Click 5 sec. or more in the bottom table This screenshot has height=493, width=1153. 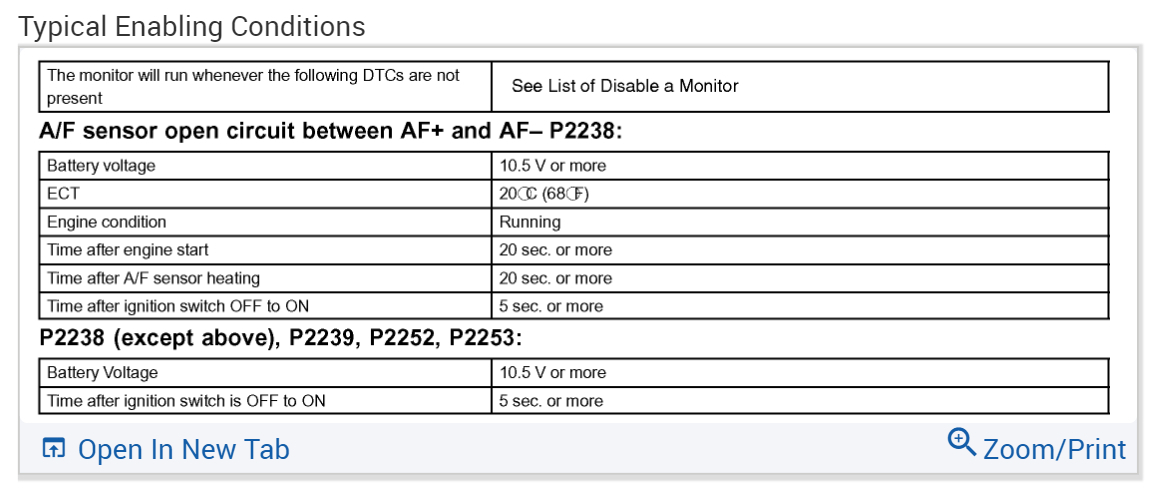pyautogui.click(x=551, y=401)
